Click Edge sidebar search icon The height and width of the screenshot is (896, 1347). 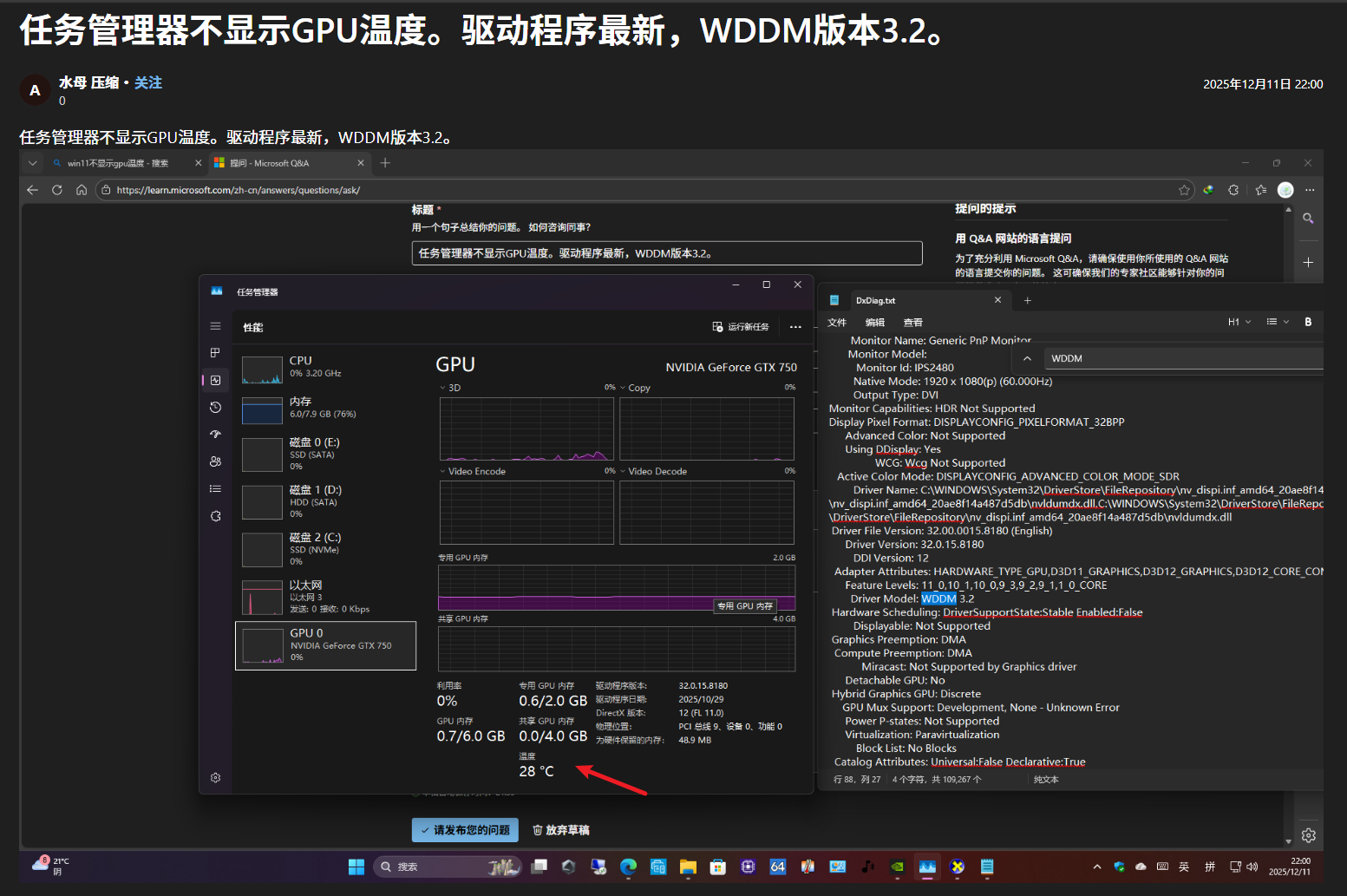coord(1308,219)
